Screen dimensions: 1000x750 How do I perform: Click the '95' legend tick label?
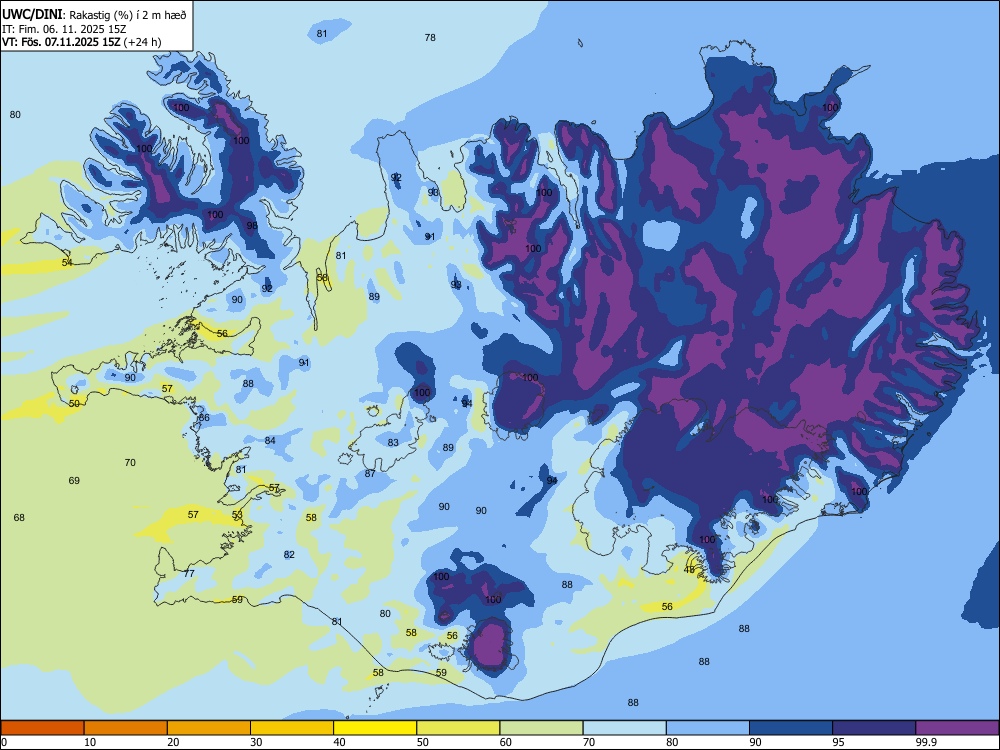[838, 742]
